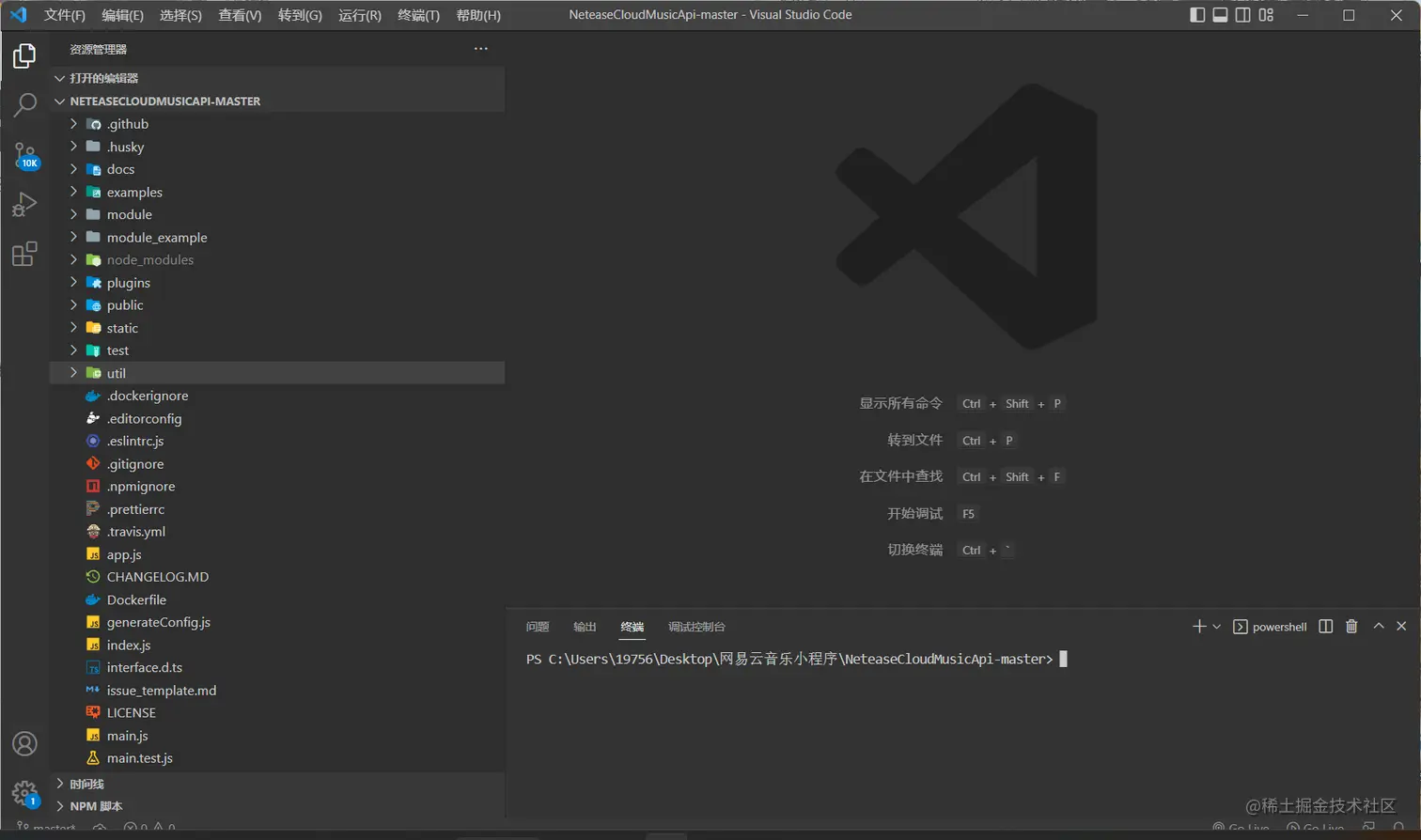Image resolution: width=1421 pixels, height=840 pixels.
Task: Create a new terminal with plus icon
Action: tap(1198, 627)
